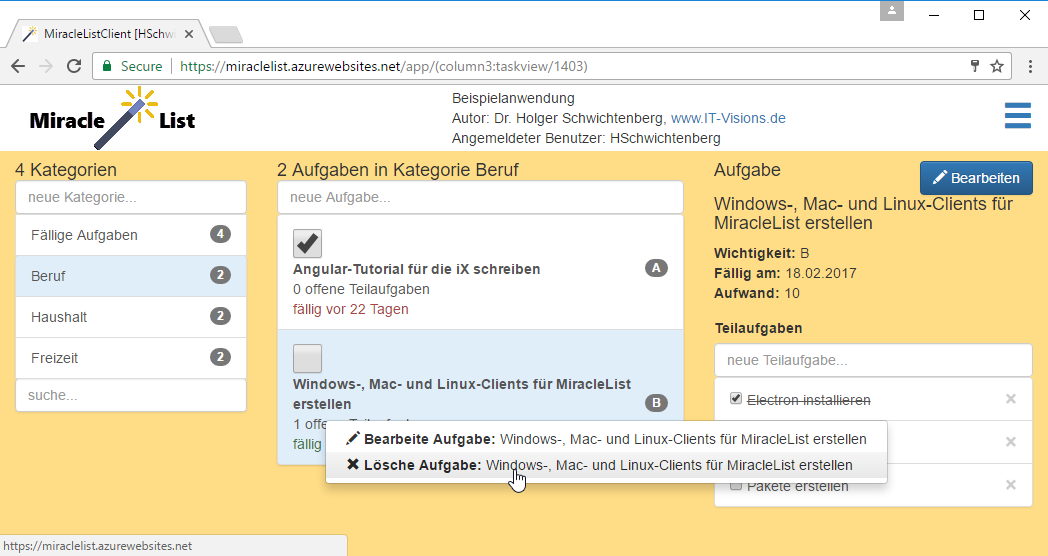Go back in the browser
1048x556 pixels.
pyautogui.click(x=18, y=66)
